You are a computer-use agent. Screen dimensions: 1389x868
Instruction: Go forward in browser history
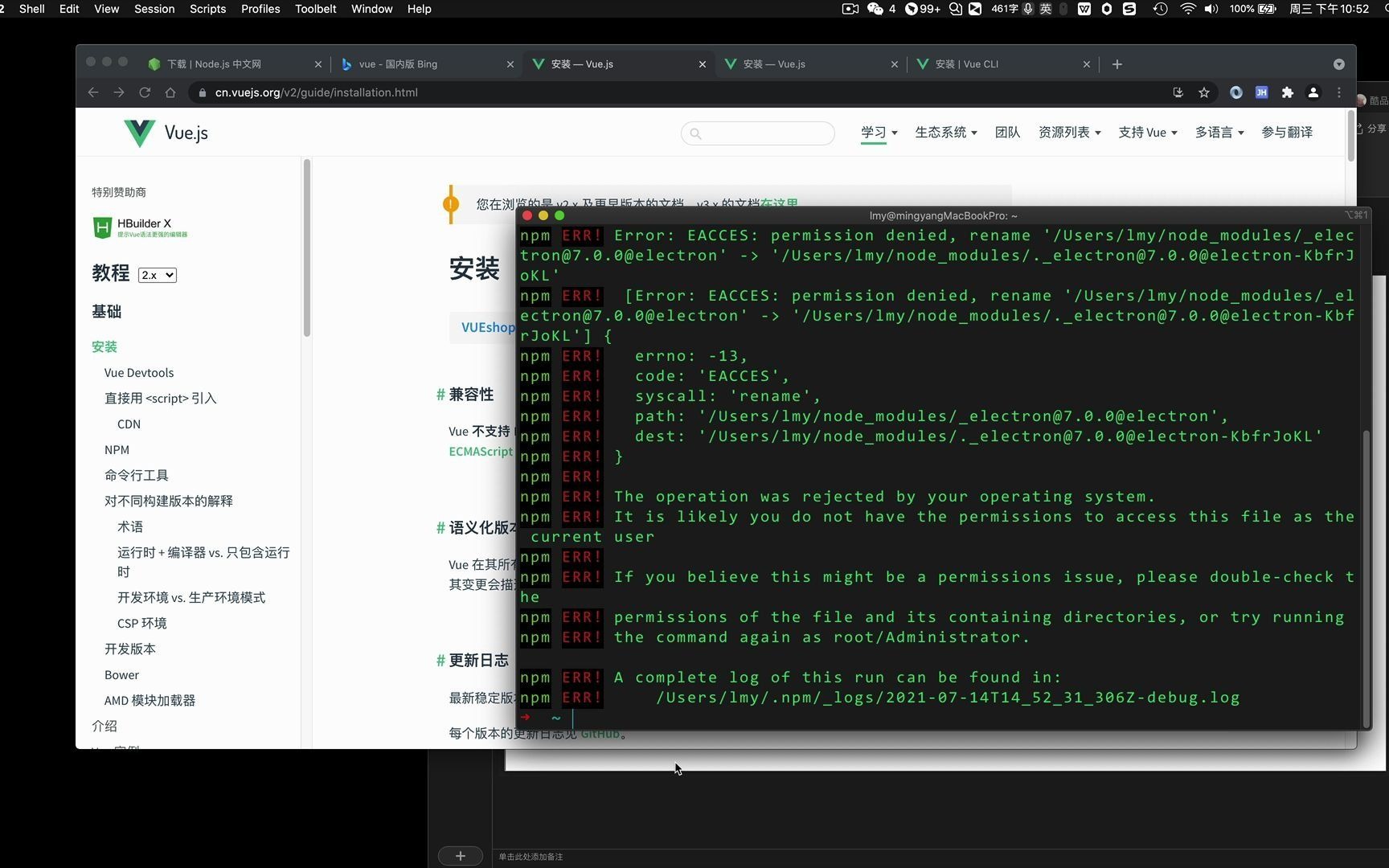(x=119, y=92)
